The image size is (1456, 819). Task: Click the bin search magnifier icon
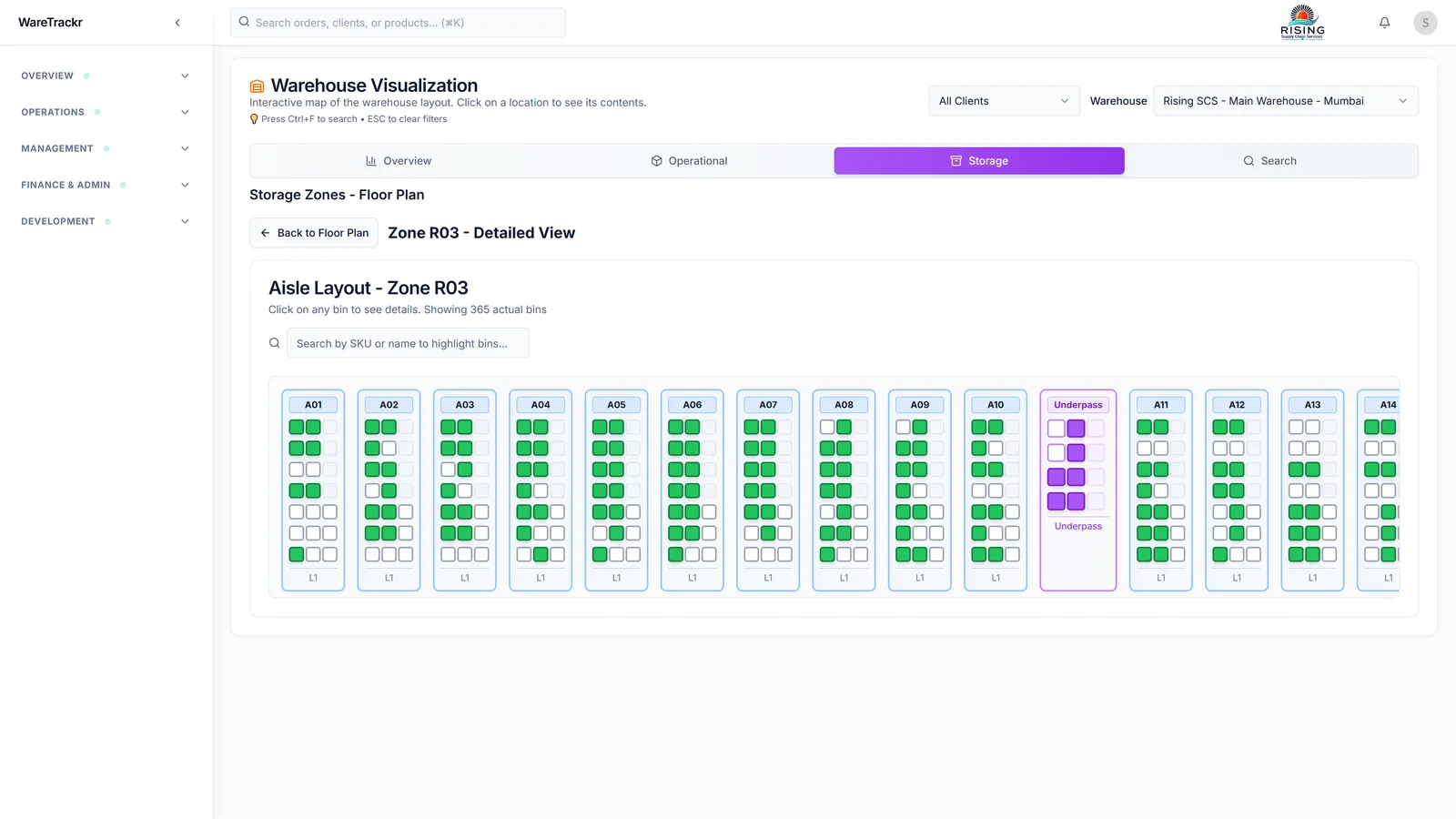click(x=274, y=343)
